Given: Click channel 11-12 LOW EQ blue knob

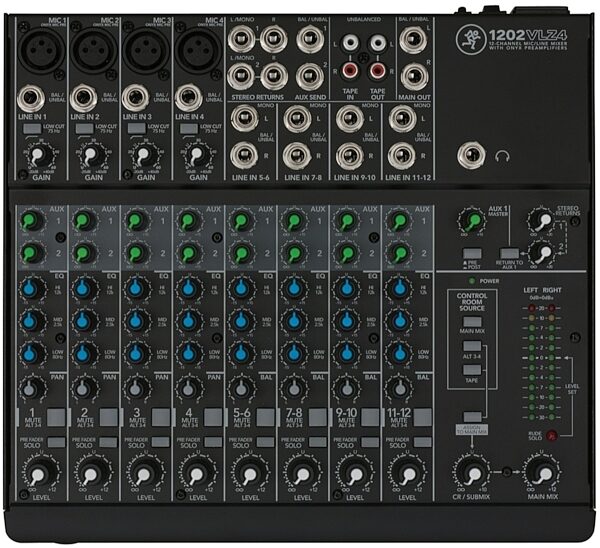Looking at the screenshot, I should pyautogui.click(x=397, y=353).
